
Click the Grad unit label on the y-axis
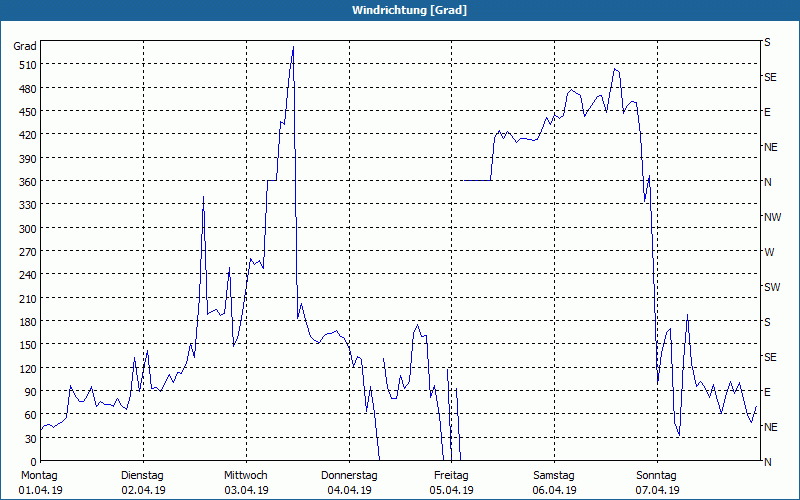click(x=24, y=46)
